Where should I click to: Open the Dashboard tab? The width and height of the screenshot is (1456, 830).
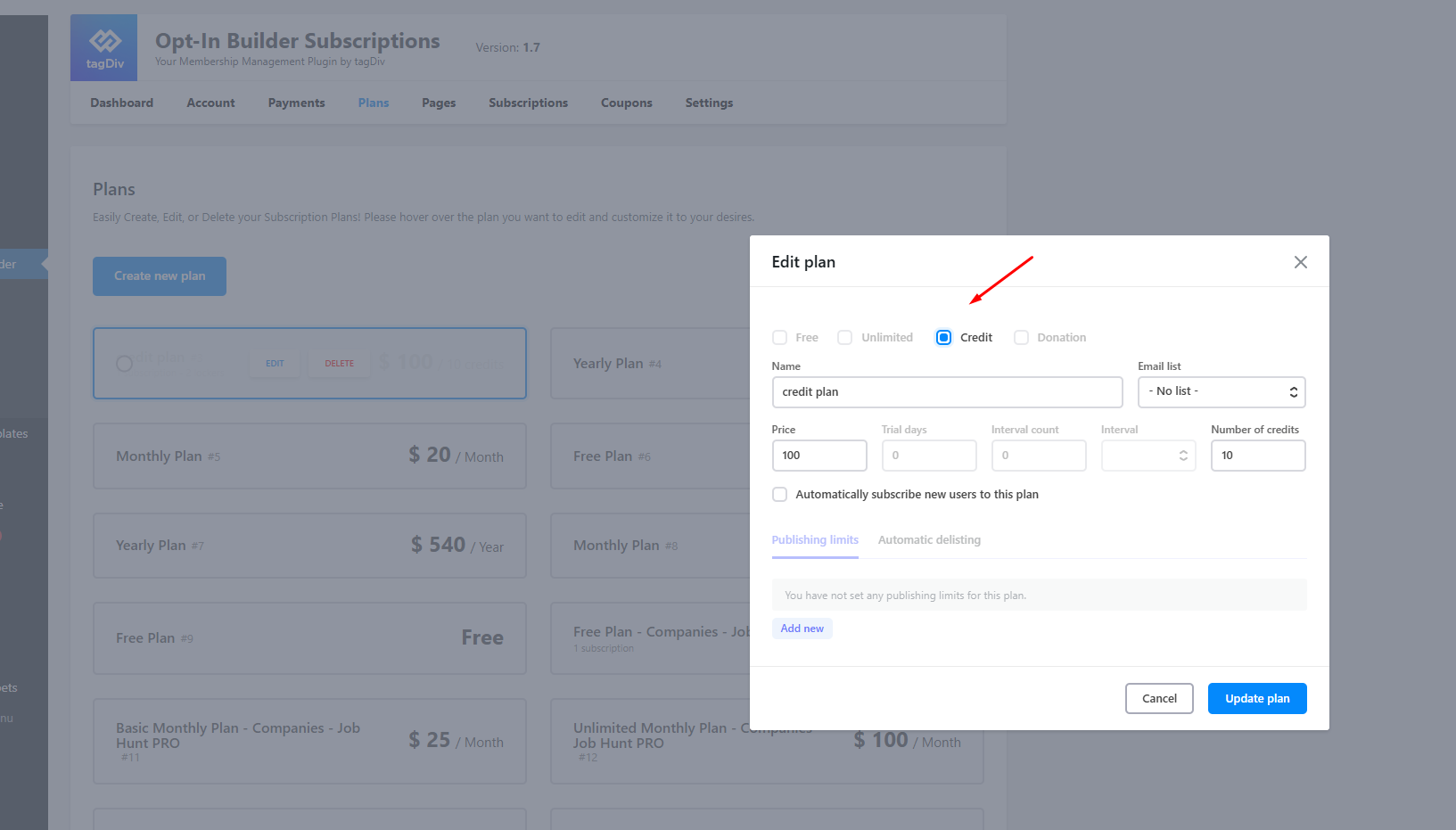pyautogui.click(x=122, y=103)
